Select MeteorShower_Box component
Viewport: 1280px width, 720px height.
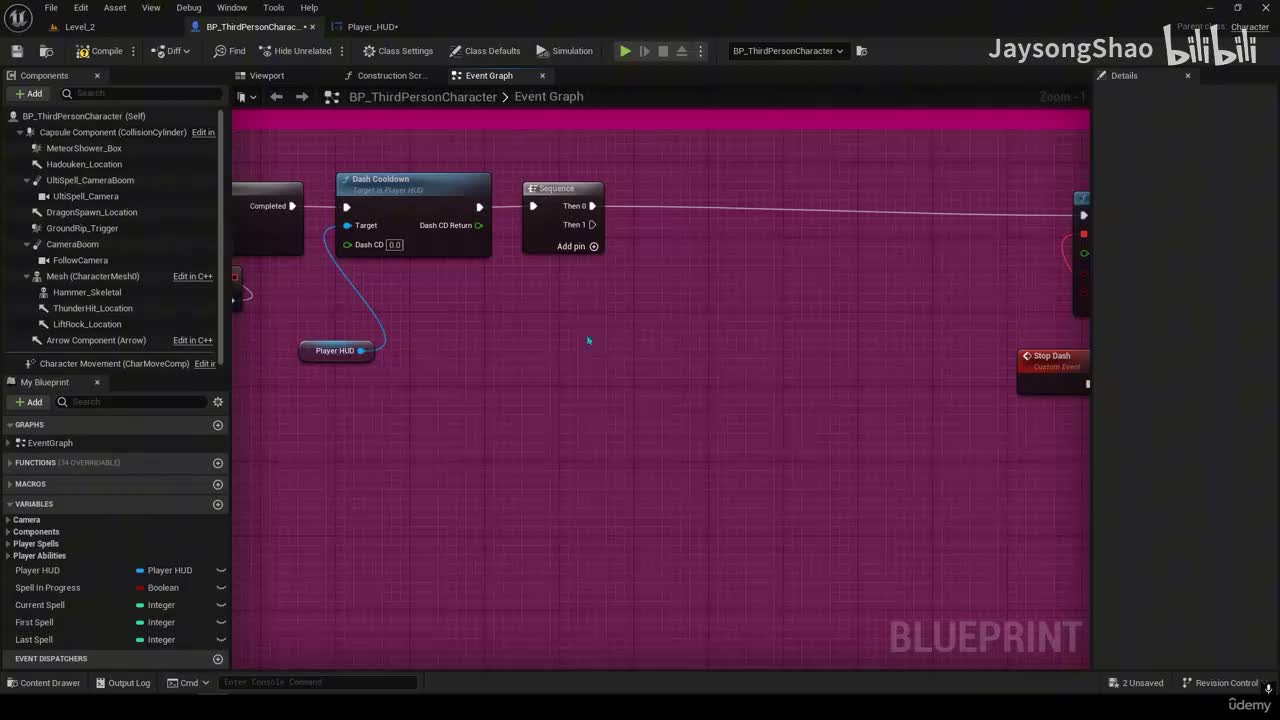tap(84, 148)
